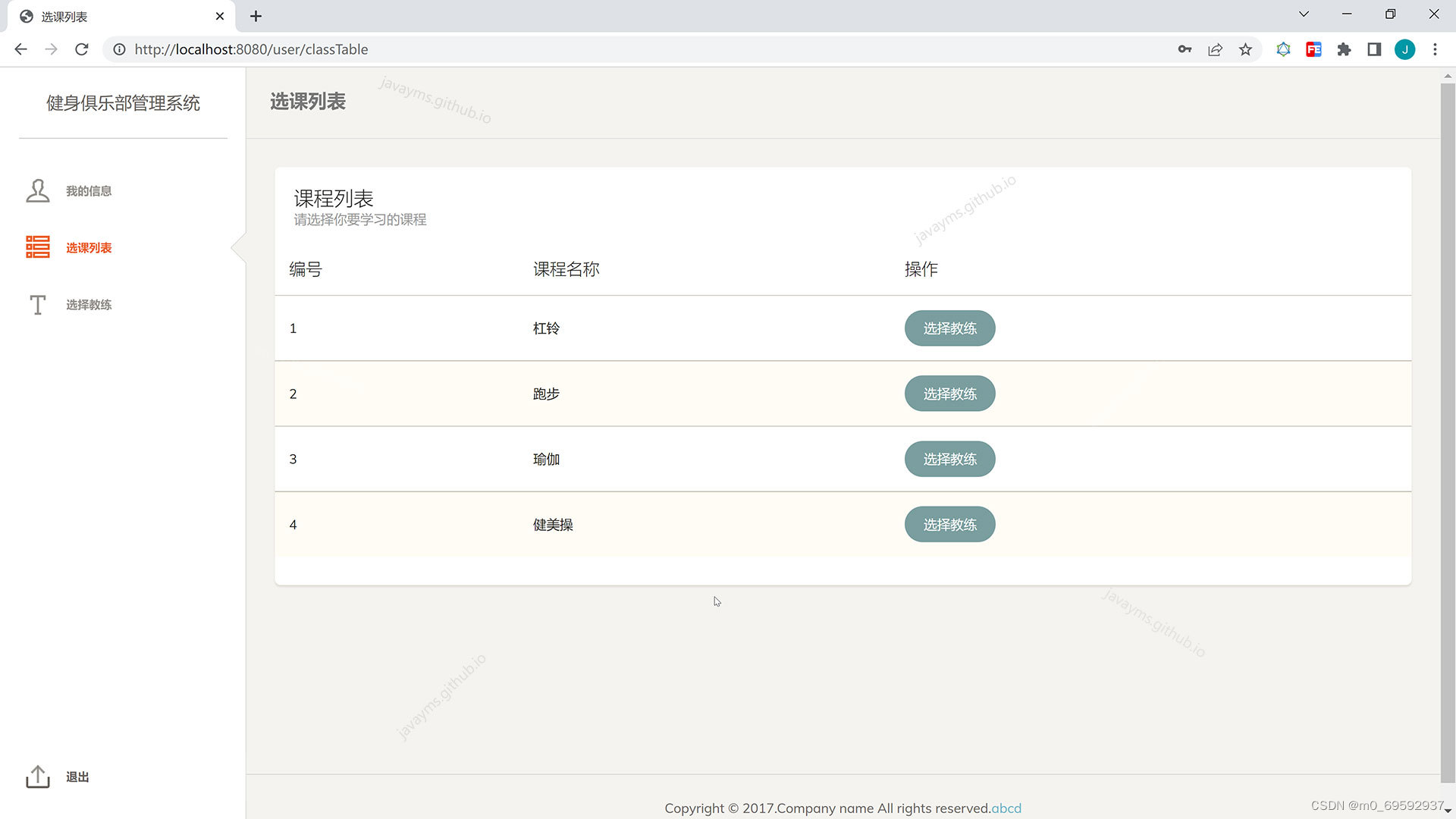Open the tab search dropdown chevron
The image size is (1456, 819).
[1304, 14]
